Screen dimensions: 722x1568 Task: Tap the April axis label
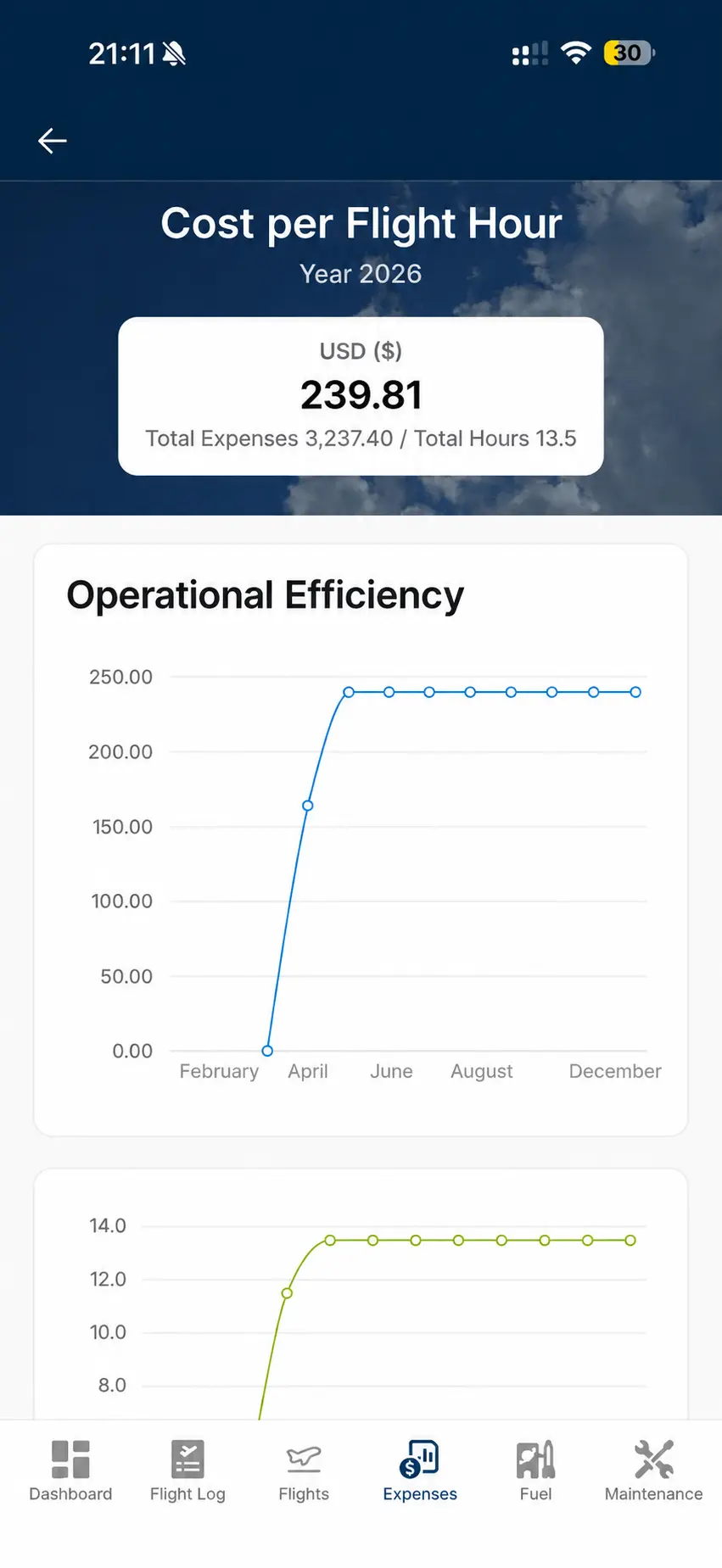pos(308,1071)
